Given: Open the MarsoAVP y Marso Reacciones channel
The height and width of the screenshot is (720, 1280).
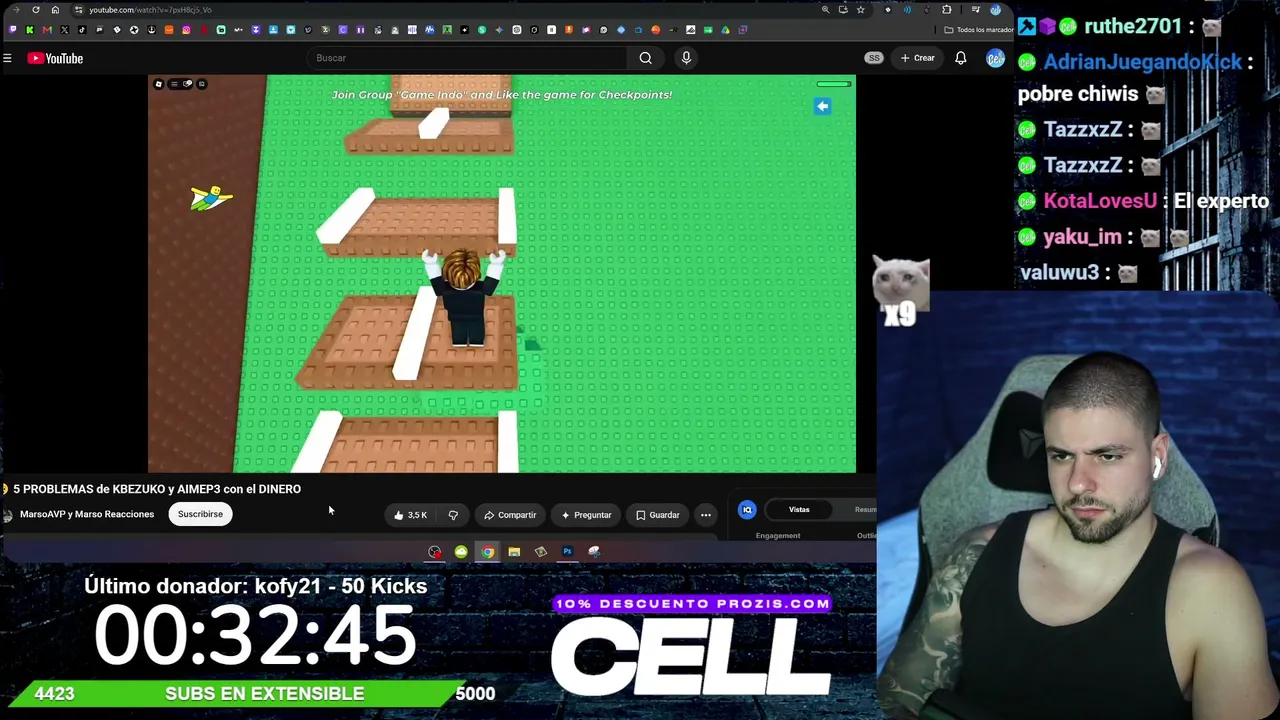Looking at the screenshot, I should [87, 514].
